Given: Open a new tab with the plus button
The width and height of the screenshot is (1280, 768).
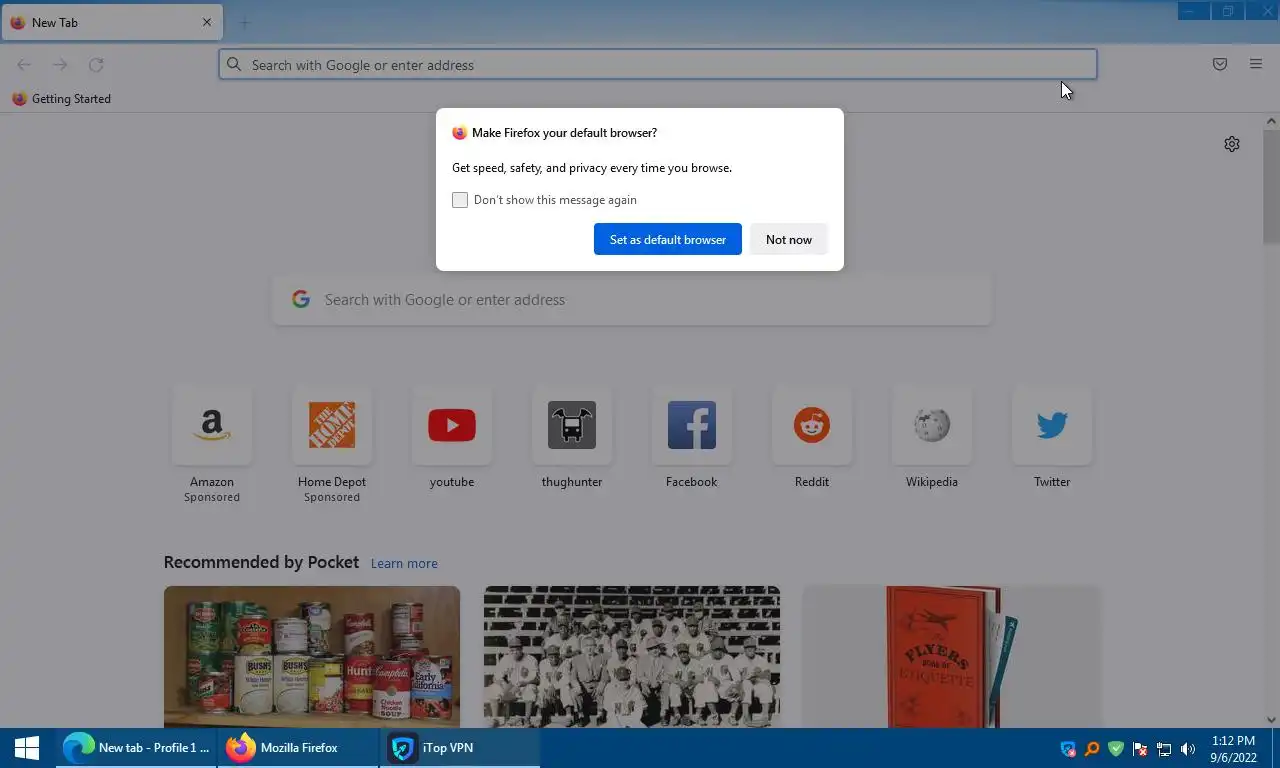Looking at the screenshot, I should pos(244,22).
